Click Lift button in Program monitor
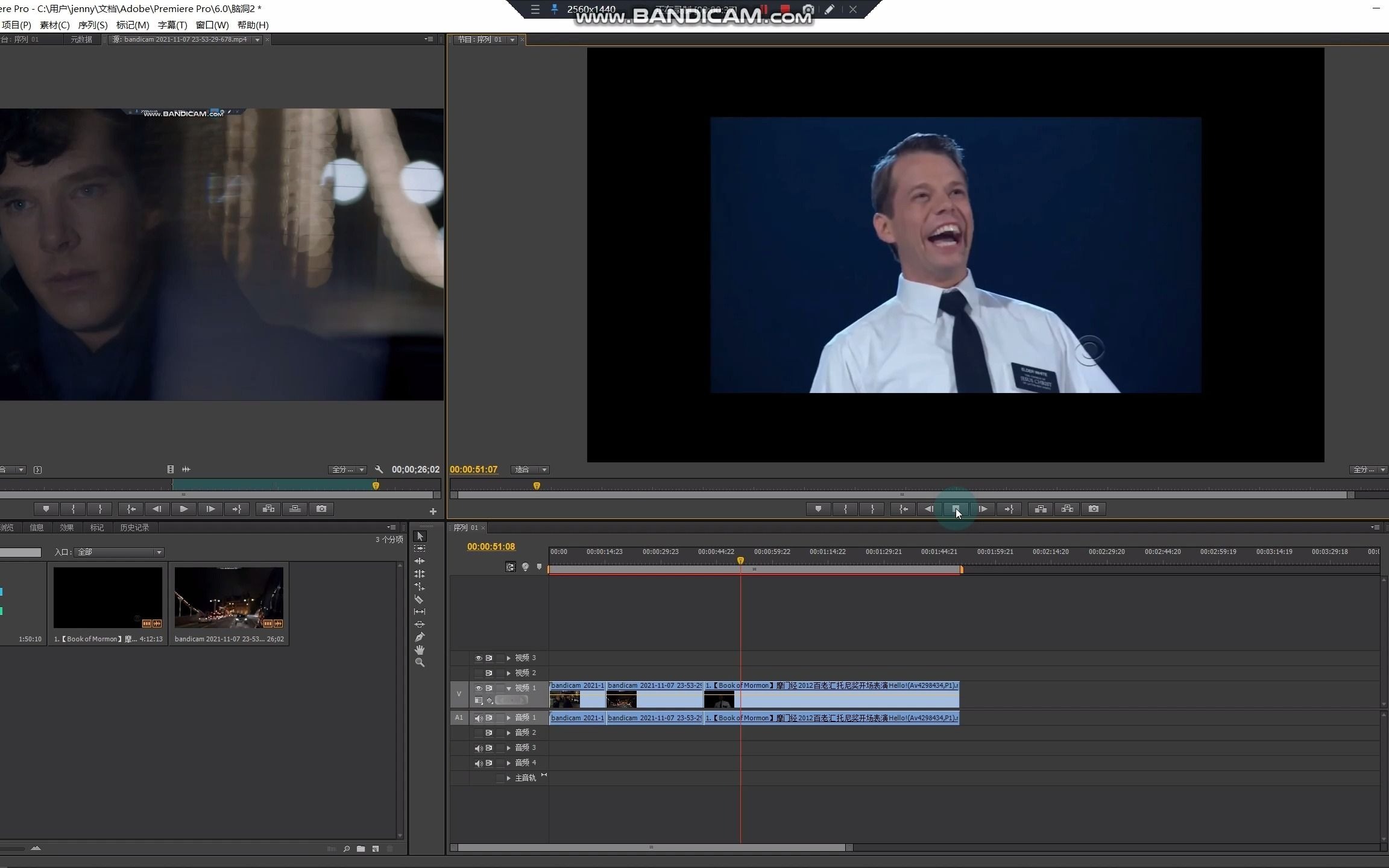This screenshot has width=1389, height=868. [1041, 509]
